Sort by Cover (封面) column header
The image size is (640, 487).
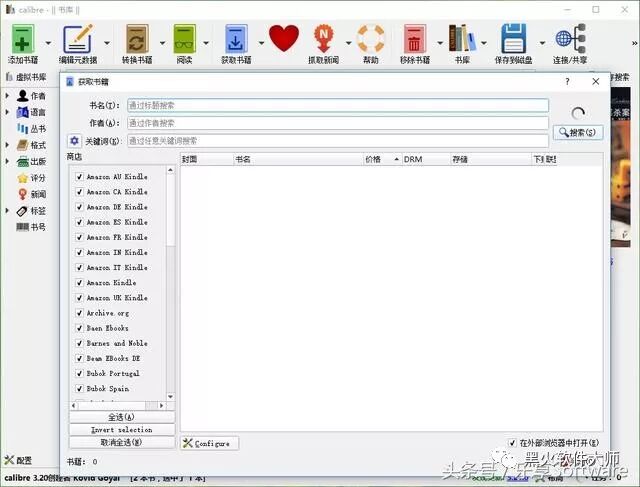[x=207, y=159]
